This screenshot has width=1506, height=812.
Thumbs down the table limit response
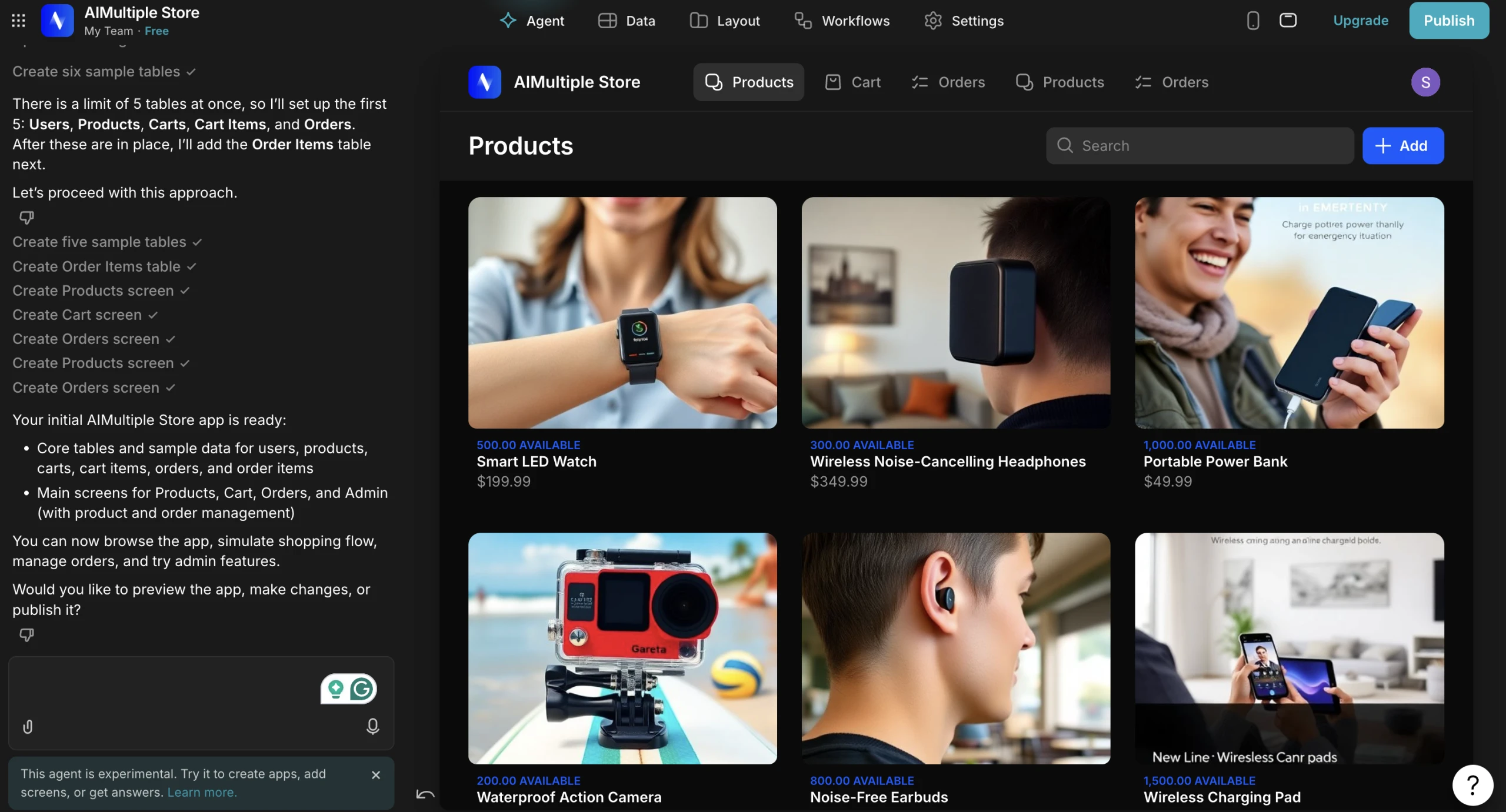[x=26, y=218]
